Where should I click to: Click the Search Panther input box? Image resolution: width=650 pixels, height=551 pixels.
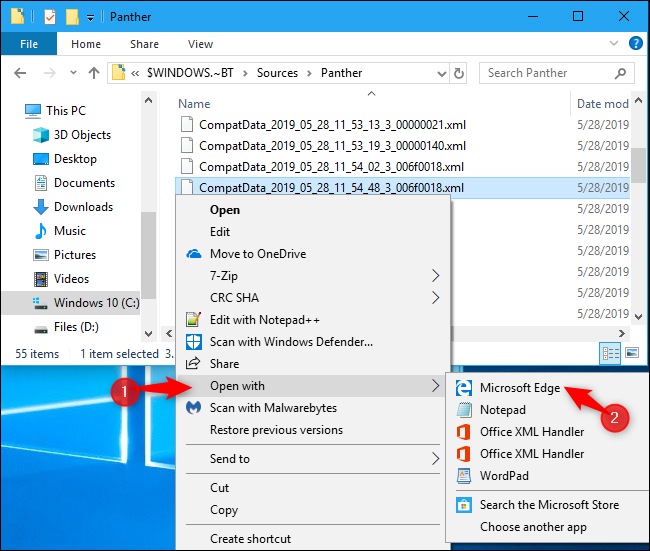tap(550, 73)
